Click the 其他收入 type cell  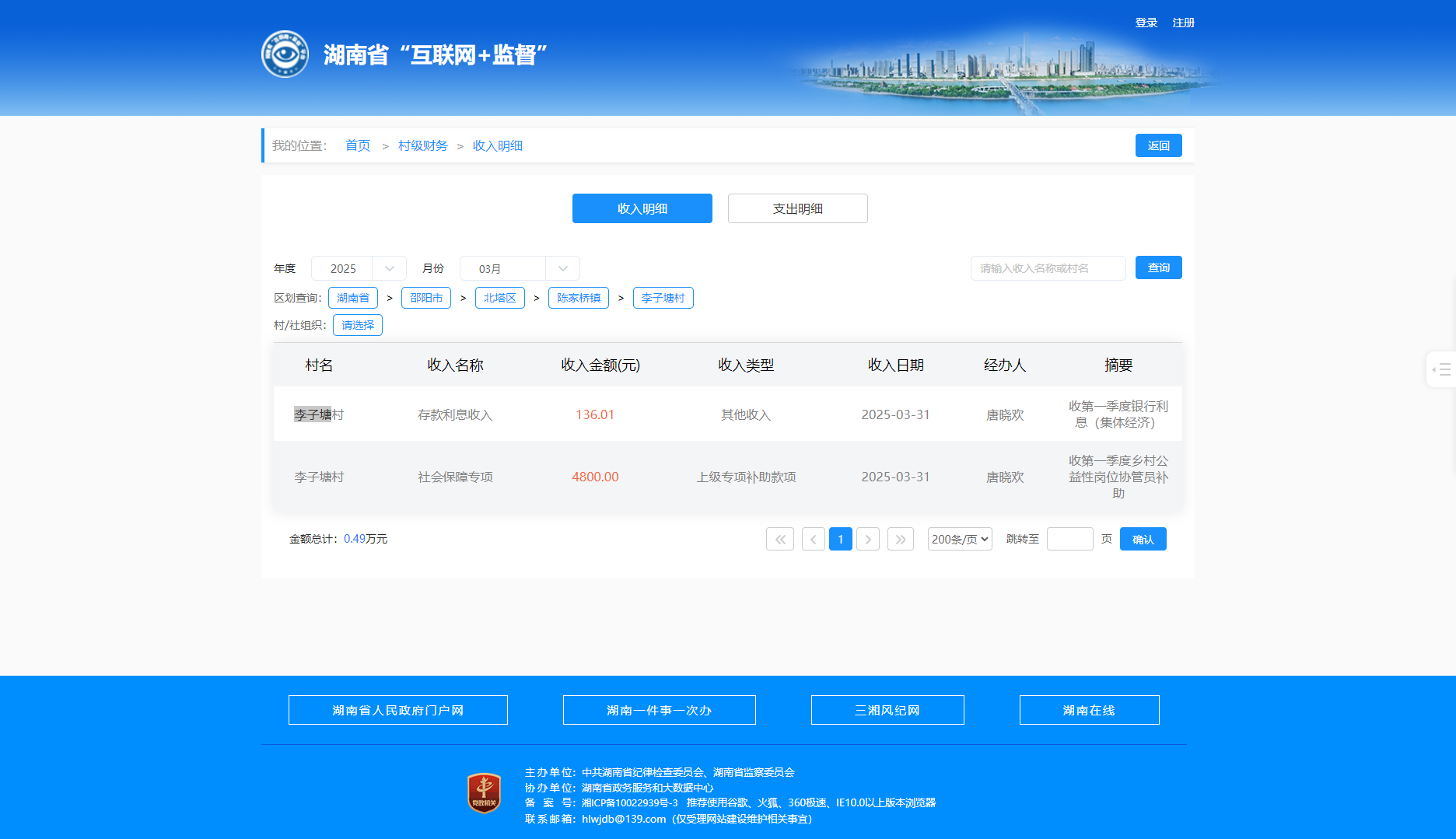tap(746, 414)
